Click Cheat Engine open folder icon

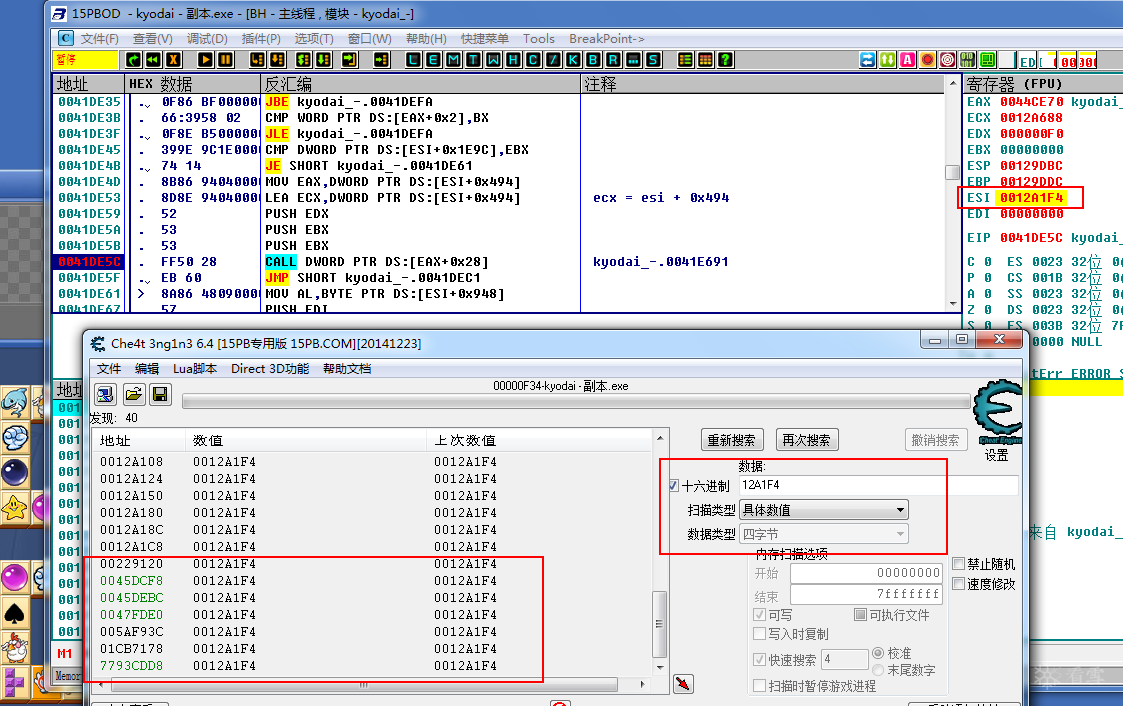(133, 395)
